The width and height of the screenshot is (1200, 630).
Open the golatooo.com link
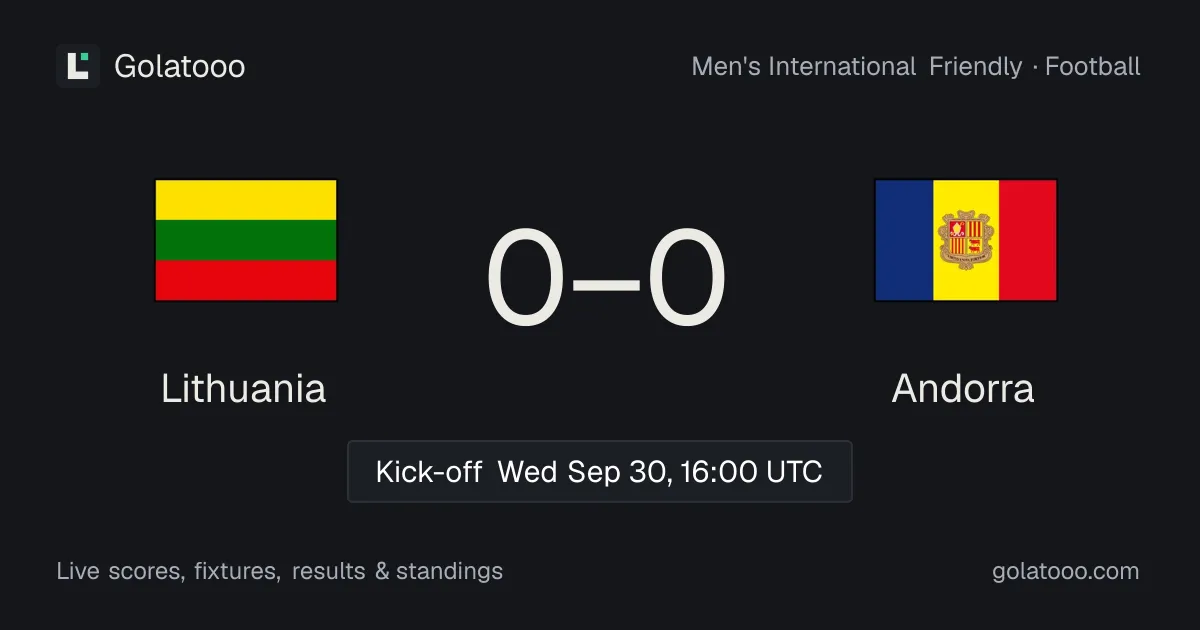1066,572
